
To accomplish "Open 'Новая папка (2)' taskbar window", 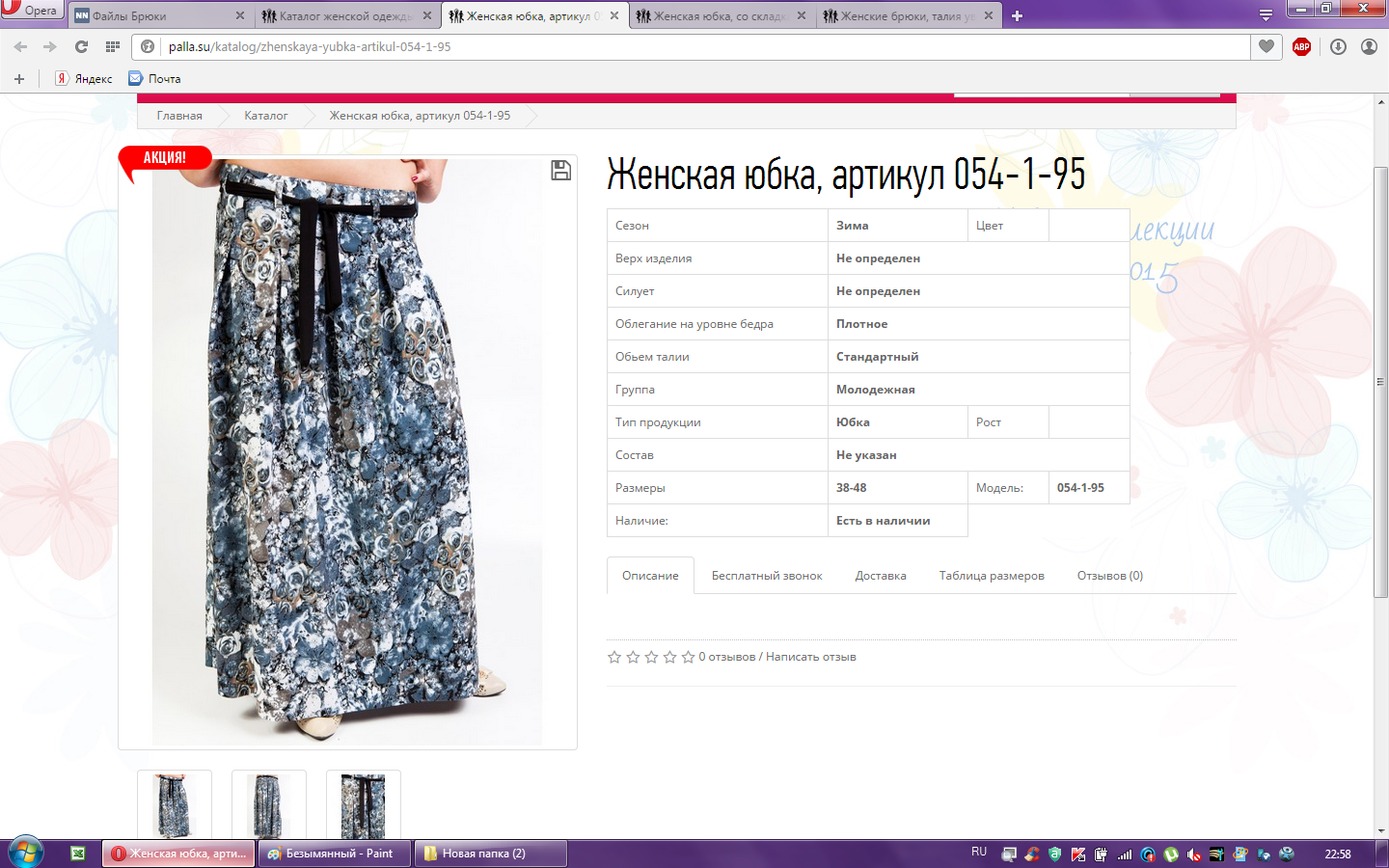I will click(490, 854).
